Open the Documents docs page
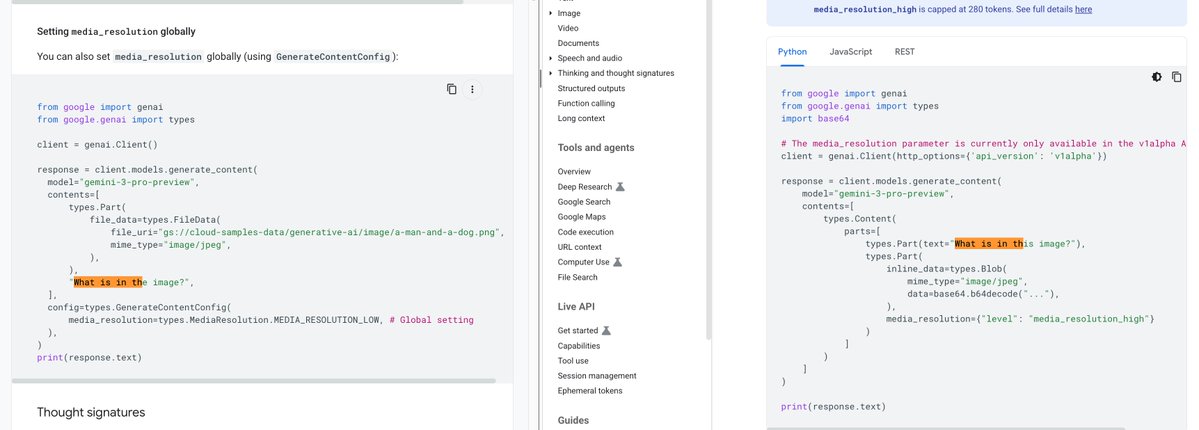This screenshot has height=430, width=1199. (x=578, y=44)
